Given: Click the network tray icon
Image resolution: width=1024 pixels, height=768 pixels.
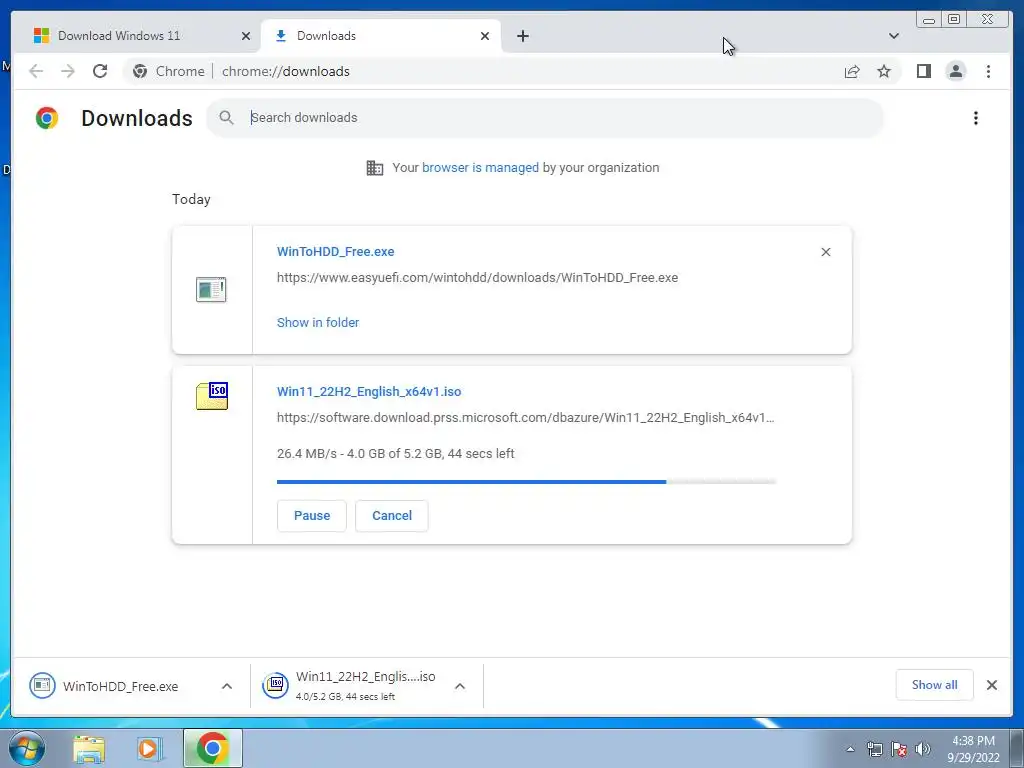Looking at the screenshot, I should (x=874, y=749).
